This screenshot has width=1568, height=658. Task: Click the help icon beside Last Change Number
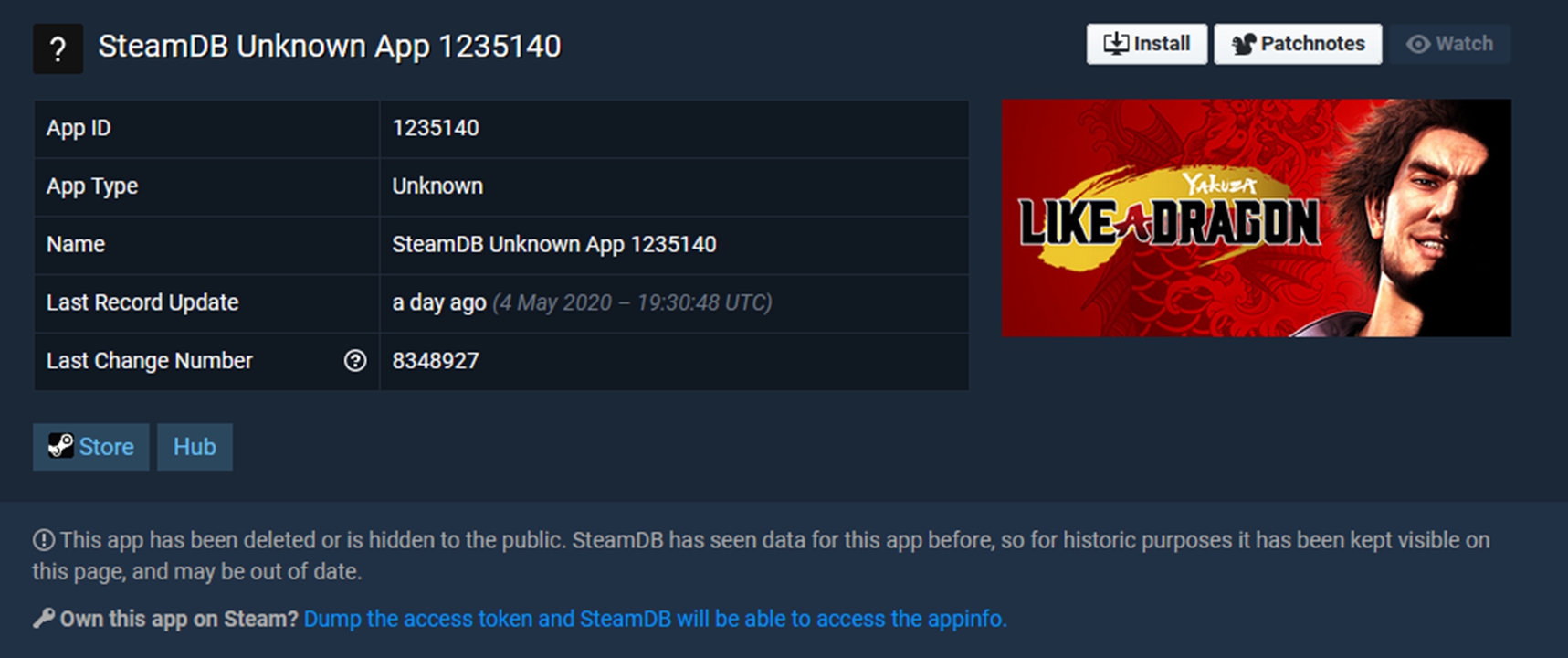(355, 361)
